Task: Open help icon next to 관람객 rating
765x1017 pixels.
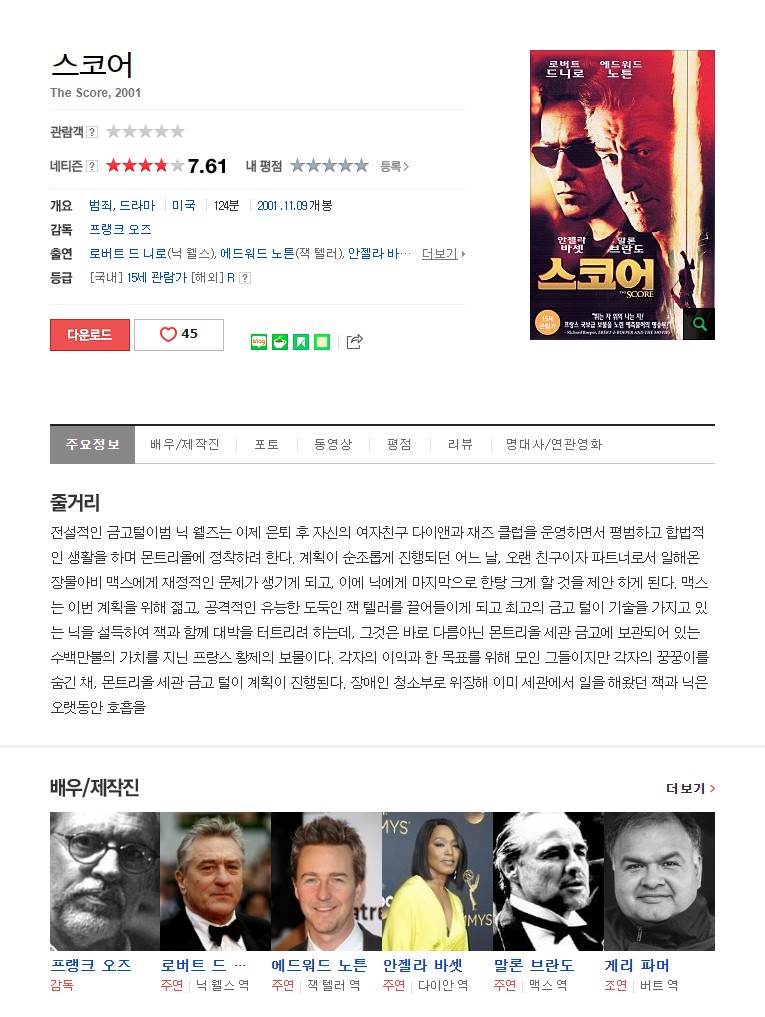Action: tap(92, 132)
